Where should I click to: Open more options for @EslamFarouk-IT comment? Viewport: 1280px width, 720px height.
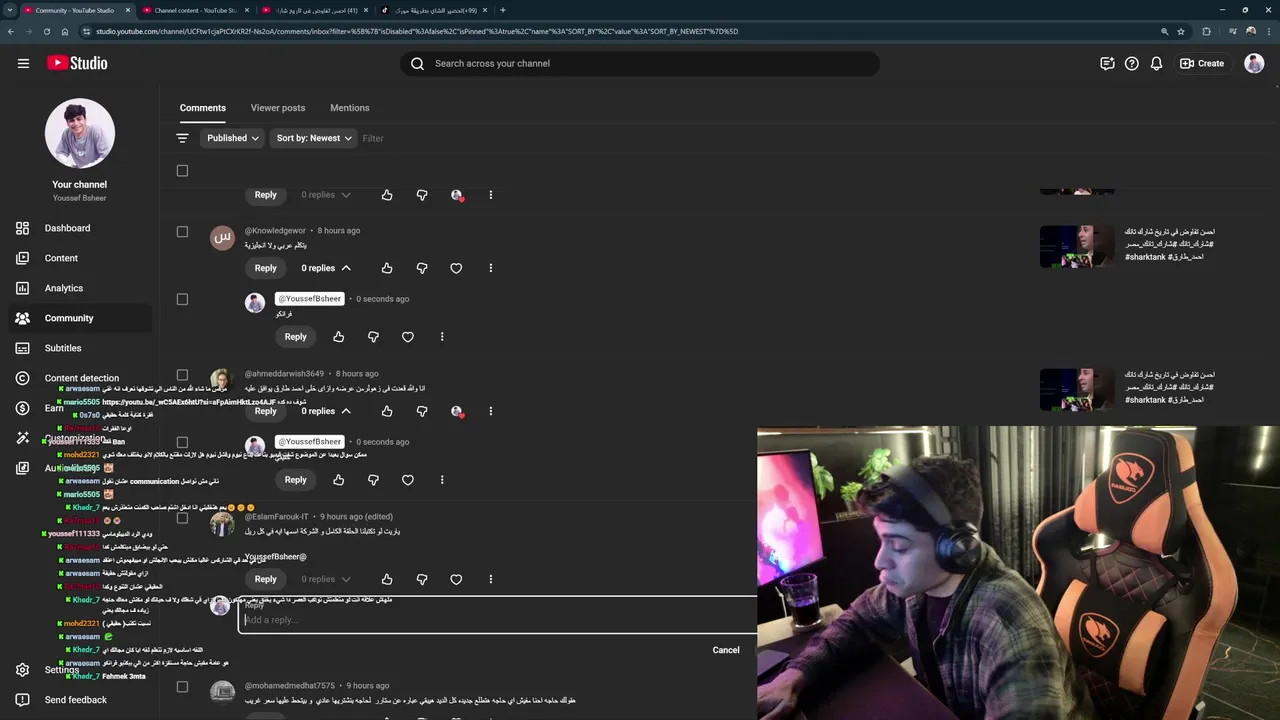(491, 579)
